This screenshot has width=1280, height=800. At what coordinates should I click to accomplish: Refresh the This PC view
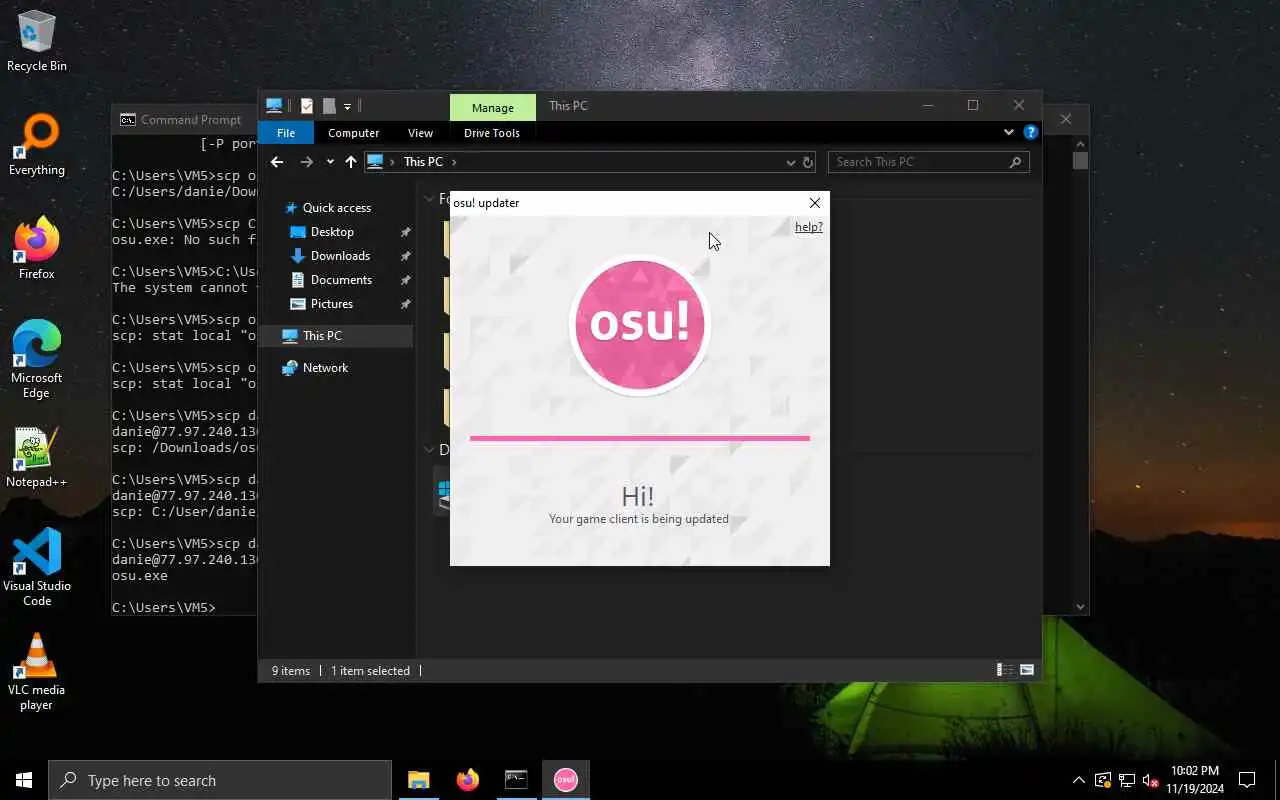click(x=808, y=162)
